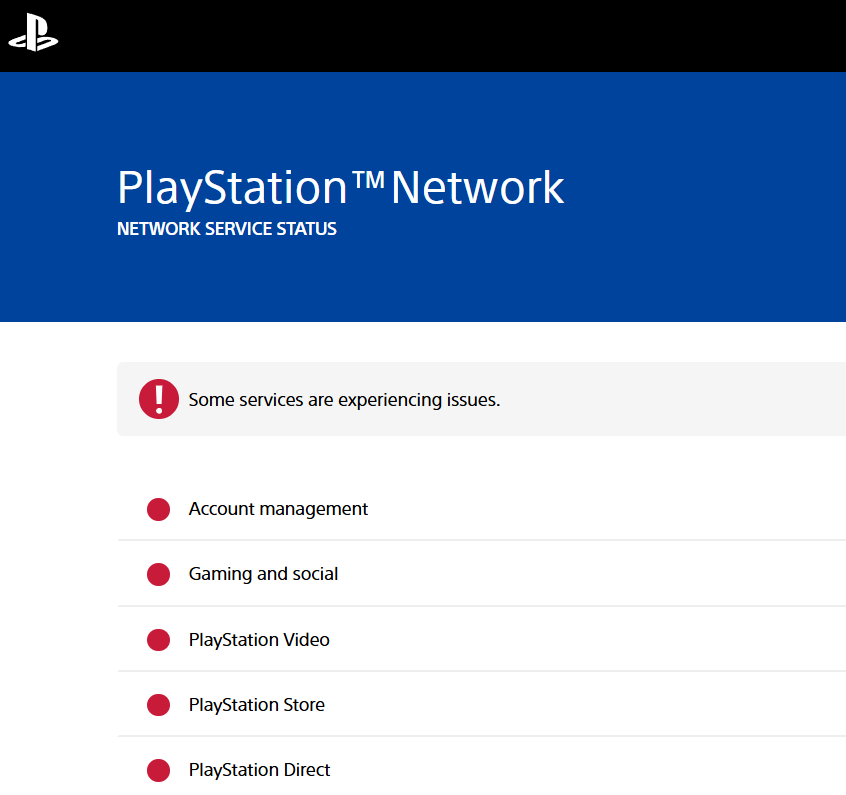Click red status dot beside PlayStation Video
846x795 pixels.
point(158,640)
